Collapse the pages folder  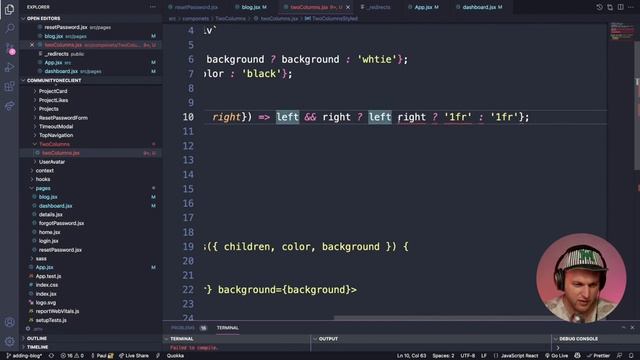tap(42, 188)
